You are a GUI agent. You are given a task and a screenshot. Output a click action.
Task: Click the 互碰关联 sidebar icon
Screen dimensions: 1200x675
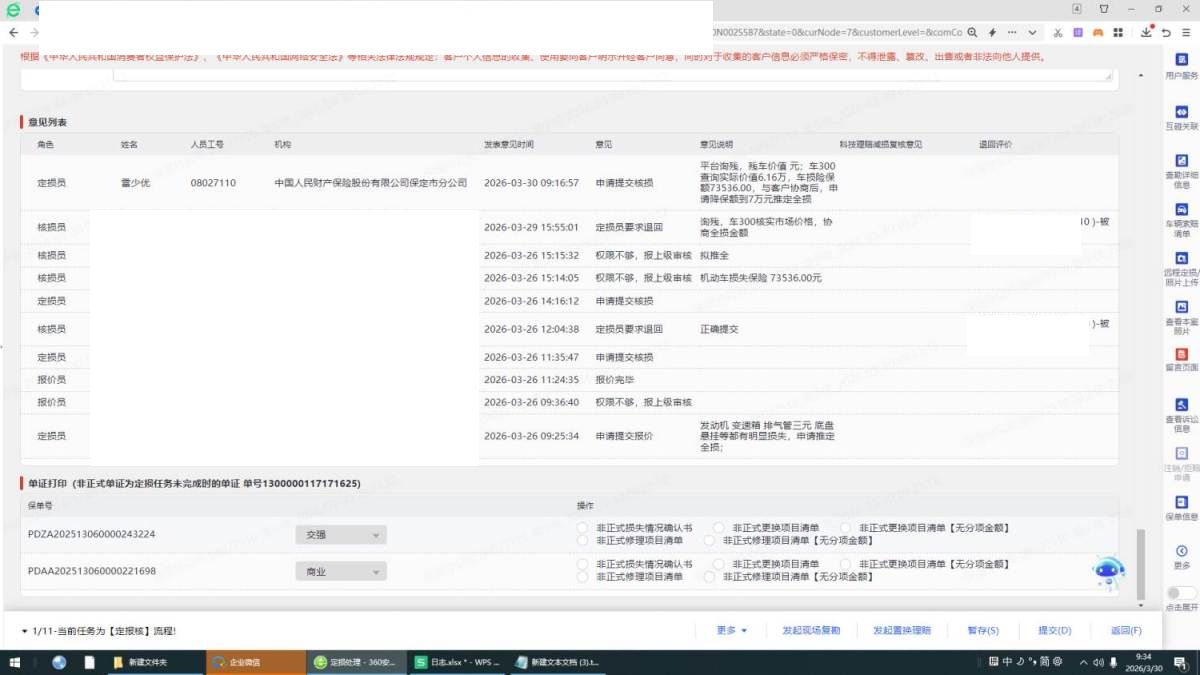pyautogui.click(x=1181, y=113)
